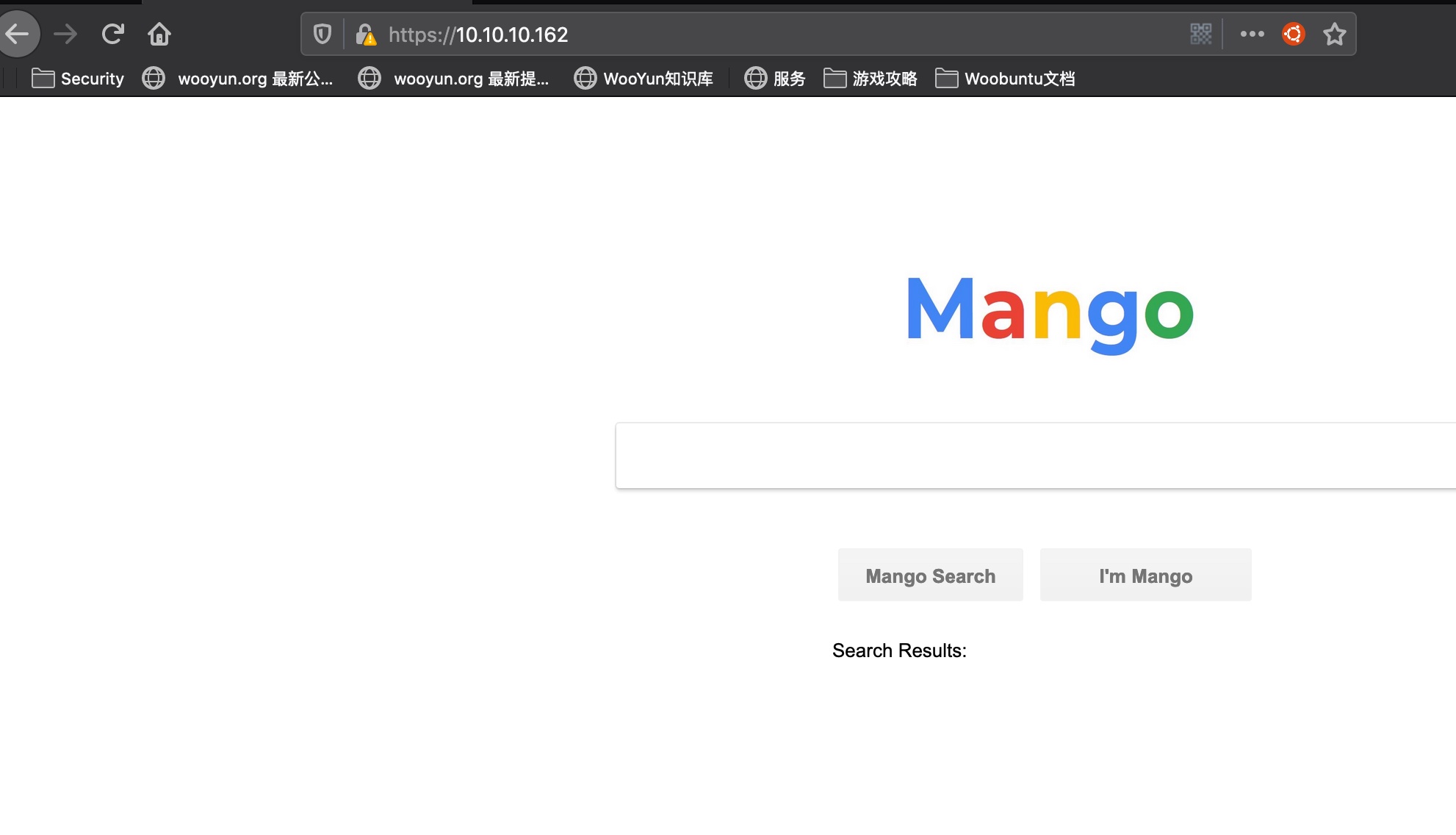The width and height of the screenshot is (1456, 835).
Task: Open the WooYun知识库 bookmark
Action: click(644, 79)
